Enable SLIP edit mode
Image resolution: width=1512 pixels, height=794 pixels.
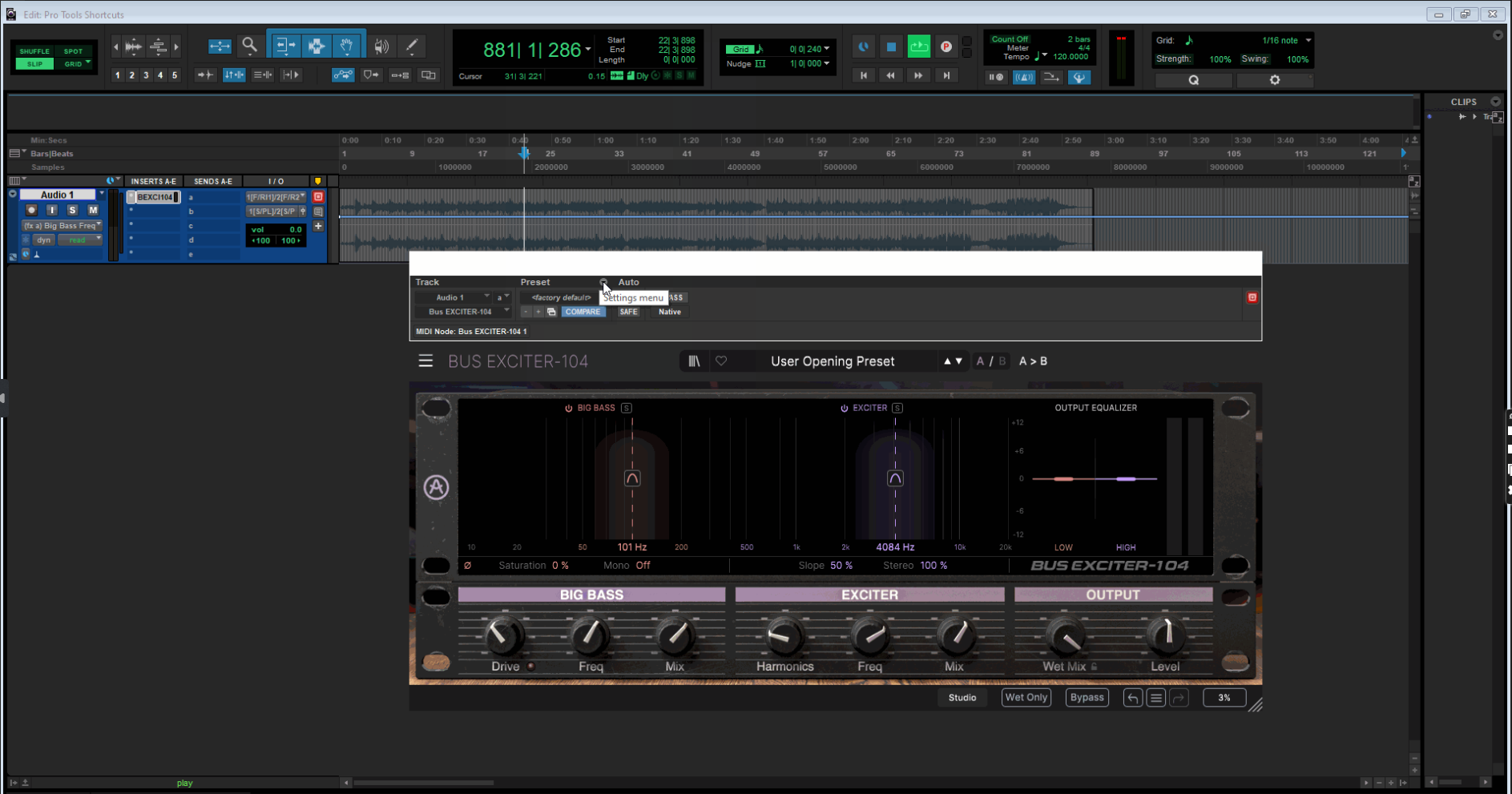pos(34,64)
